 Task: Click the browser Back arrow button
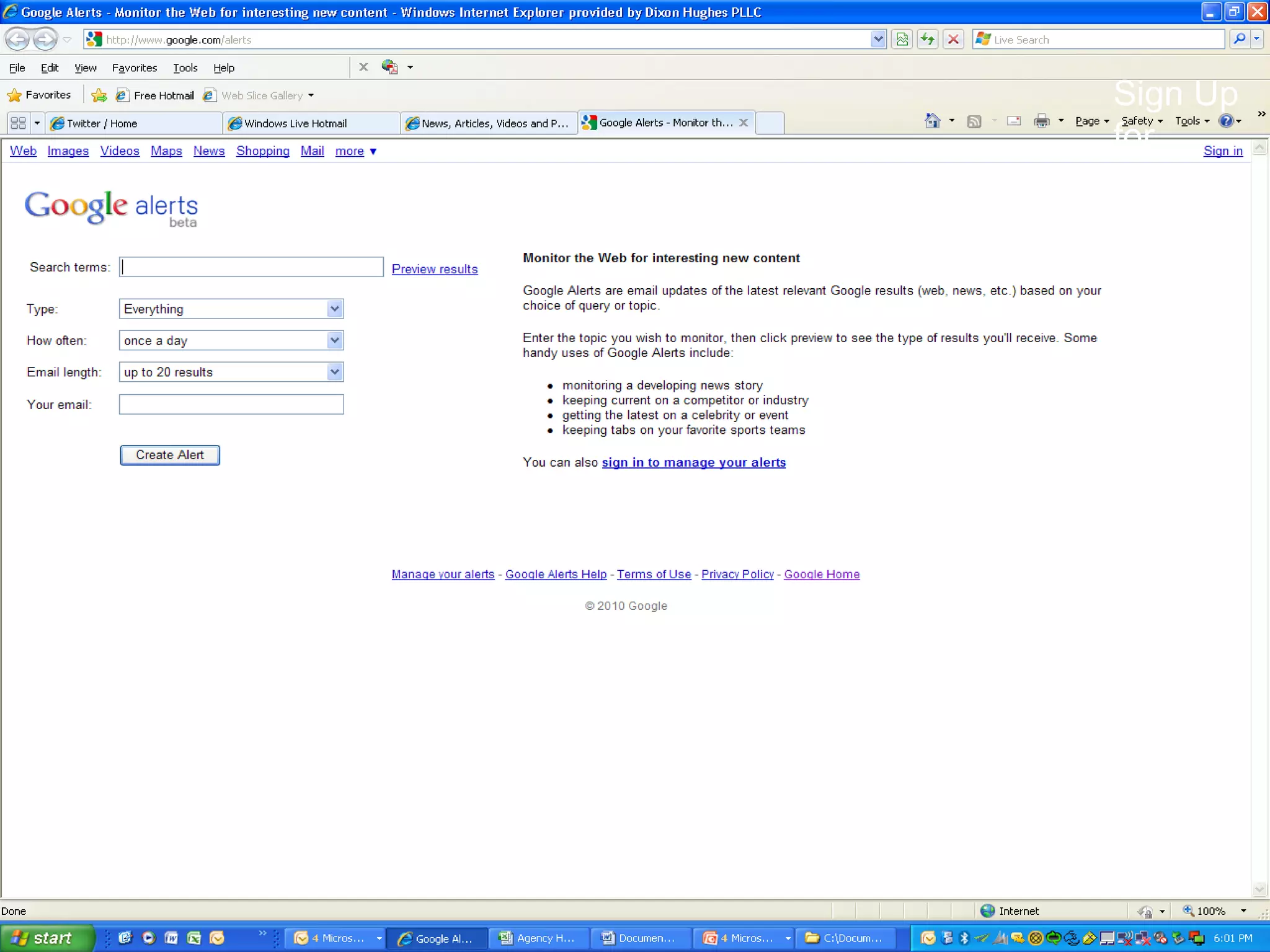tap(17, 40)
